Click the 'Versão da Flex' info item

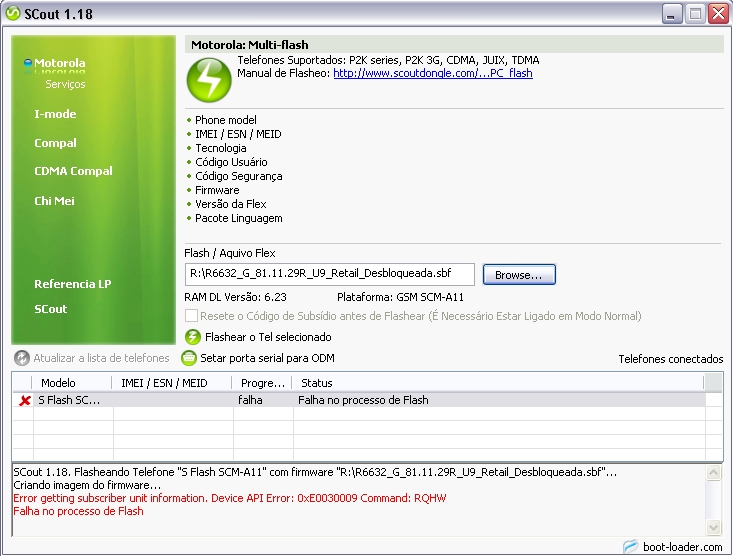(230, 204)
